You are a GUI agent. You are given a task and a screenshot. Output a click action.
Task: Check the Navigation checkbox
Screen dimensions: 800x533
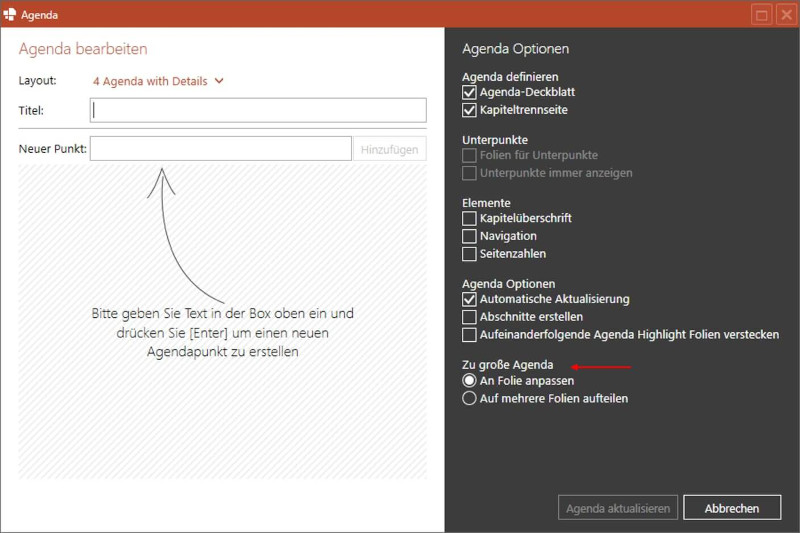coord(470,236)
